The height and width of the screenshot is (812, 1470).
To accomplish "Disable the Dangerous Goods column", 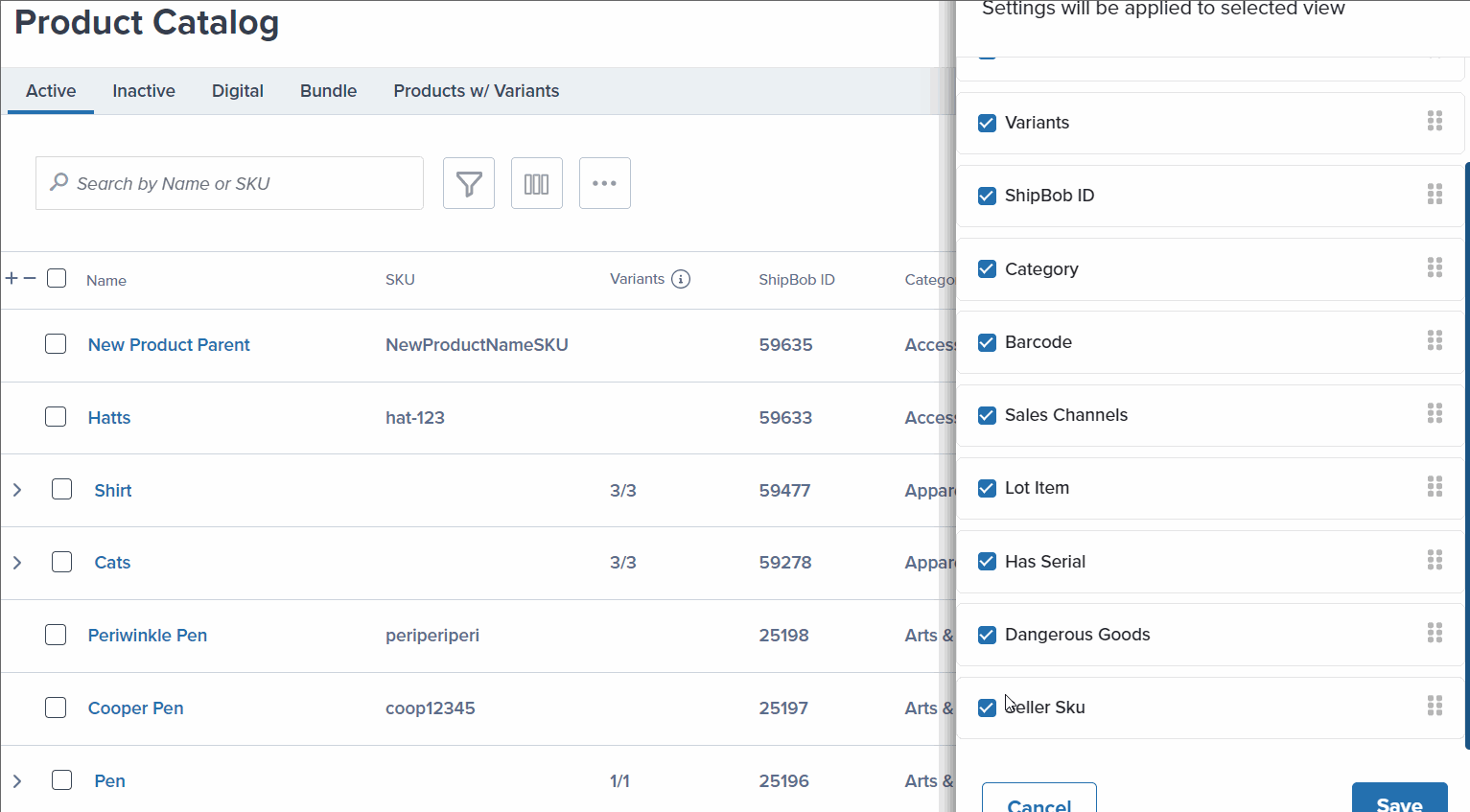I will pos(987,634).
